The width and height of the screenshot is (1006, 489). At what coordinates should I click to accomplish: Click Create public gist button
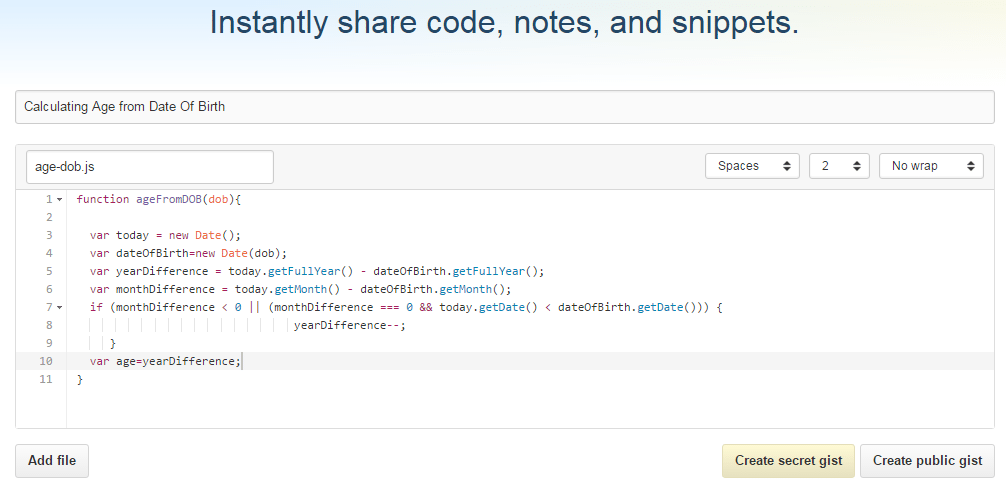927,461
